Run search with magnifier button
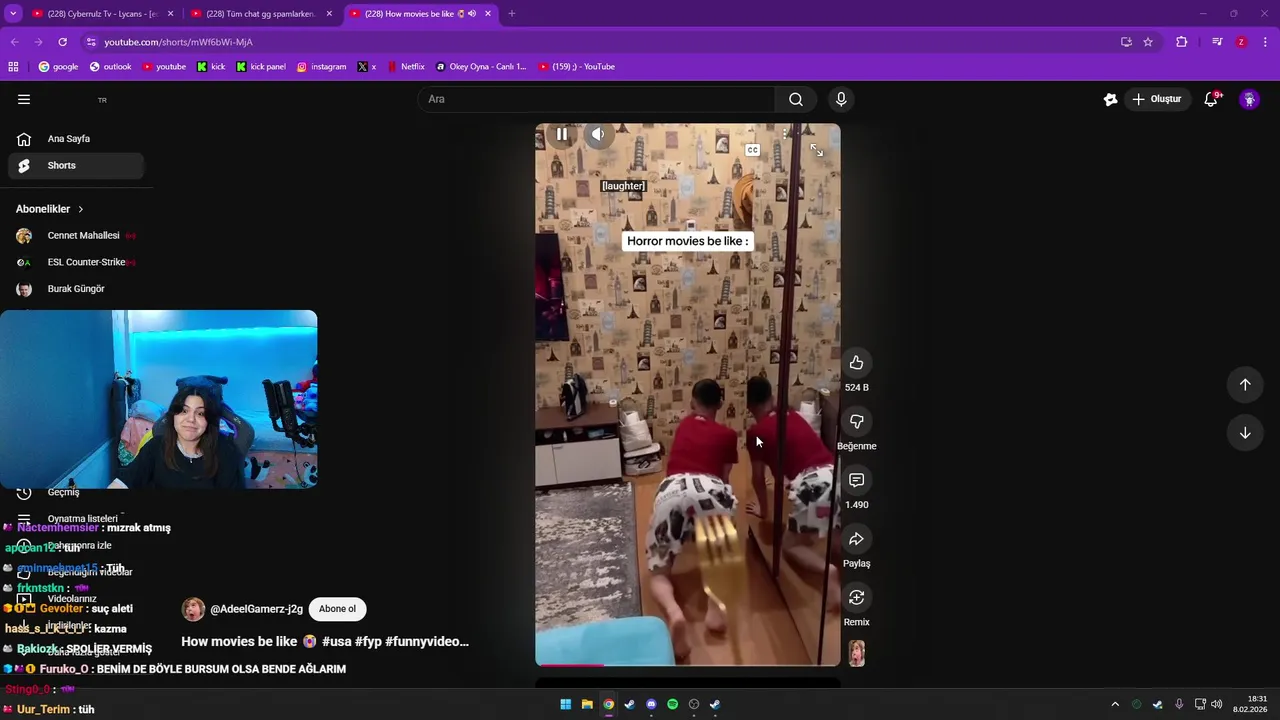The height and width of the screenshot is (720, 1280). coord(796,99)
